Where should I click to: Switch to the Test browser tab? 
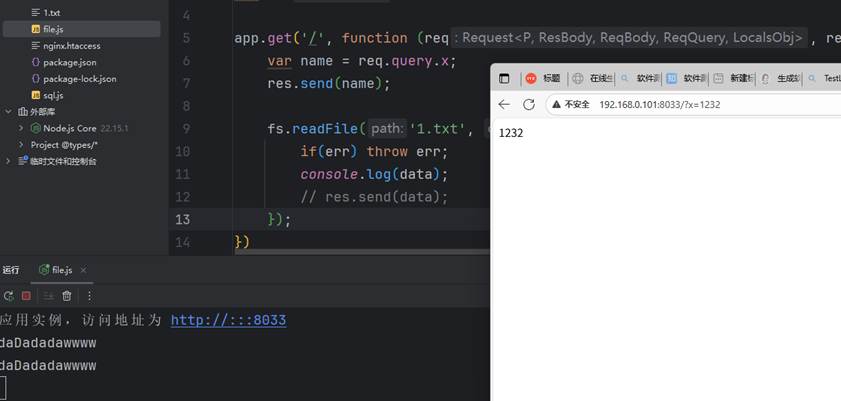coord(824,78)
